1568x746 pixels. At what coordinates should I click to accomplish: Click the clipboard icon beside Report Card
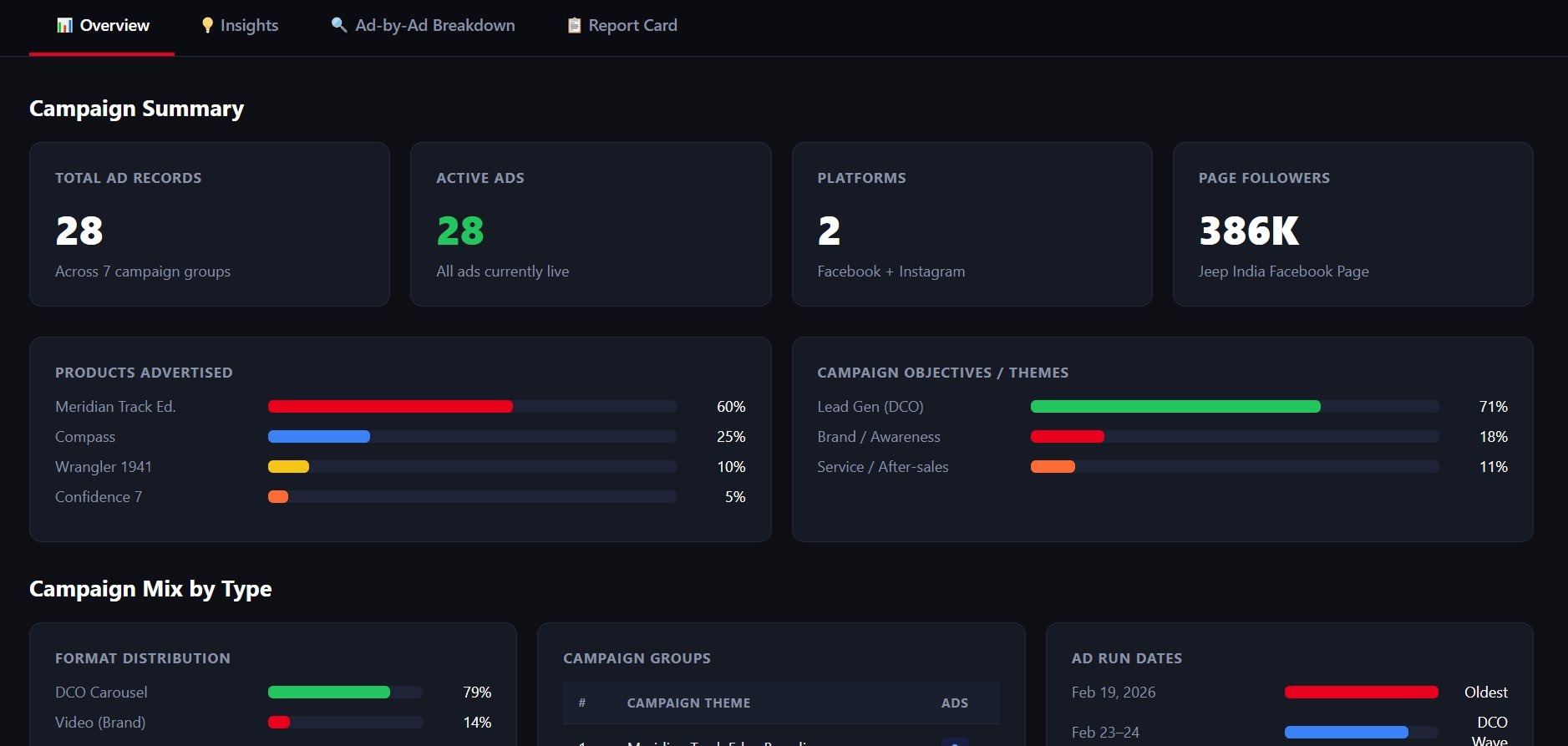tap(574, 26)
